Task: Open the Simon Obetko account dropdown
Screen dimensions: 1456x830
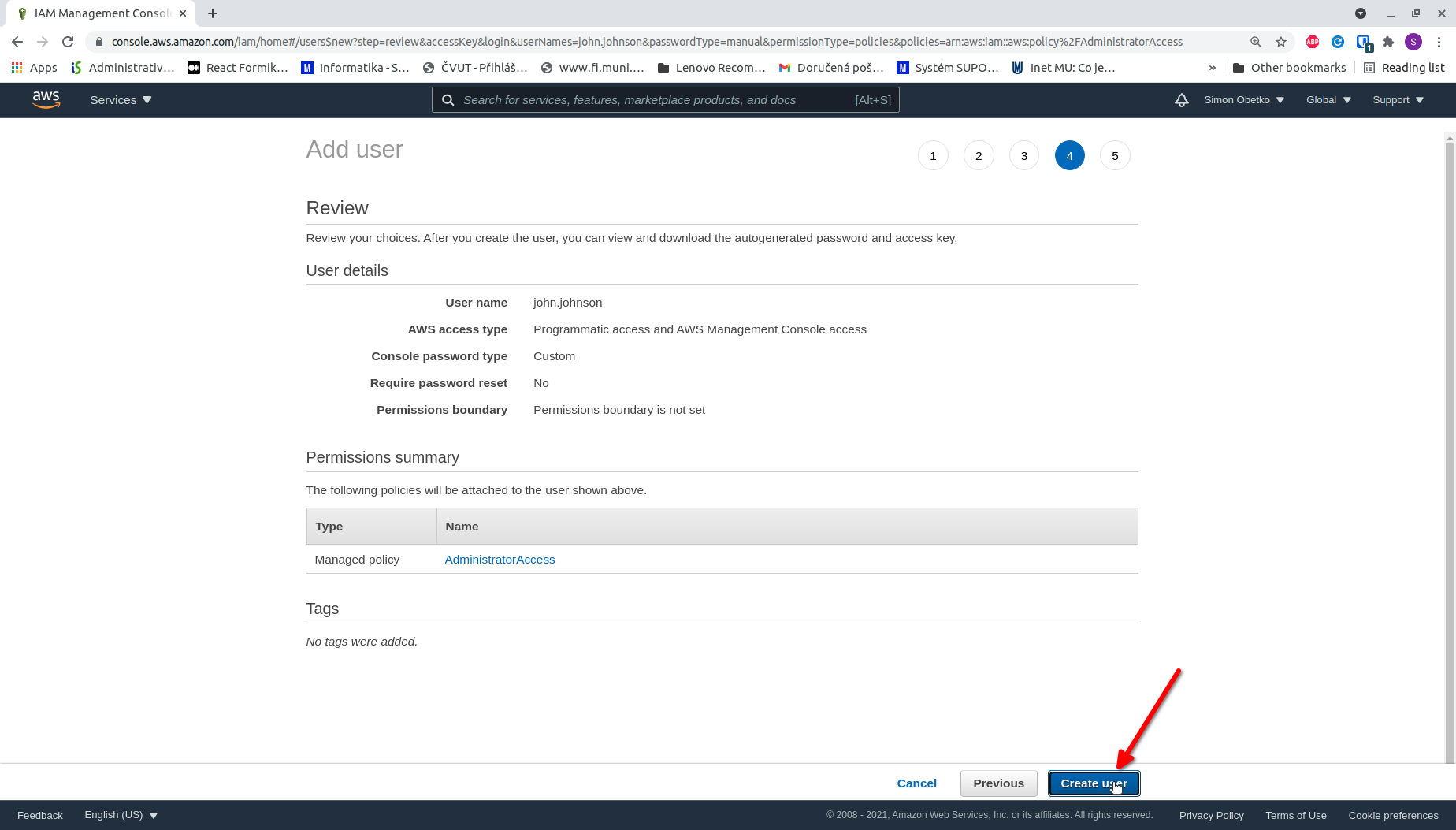Action: pos(1244,100)
